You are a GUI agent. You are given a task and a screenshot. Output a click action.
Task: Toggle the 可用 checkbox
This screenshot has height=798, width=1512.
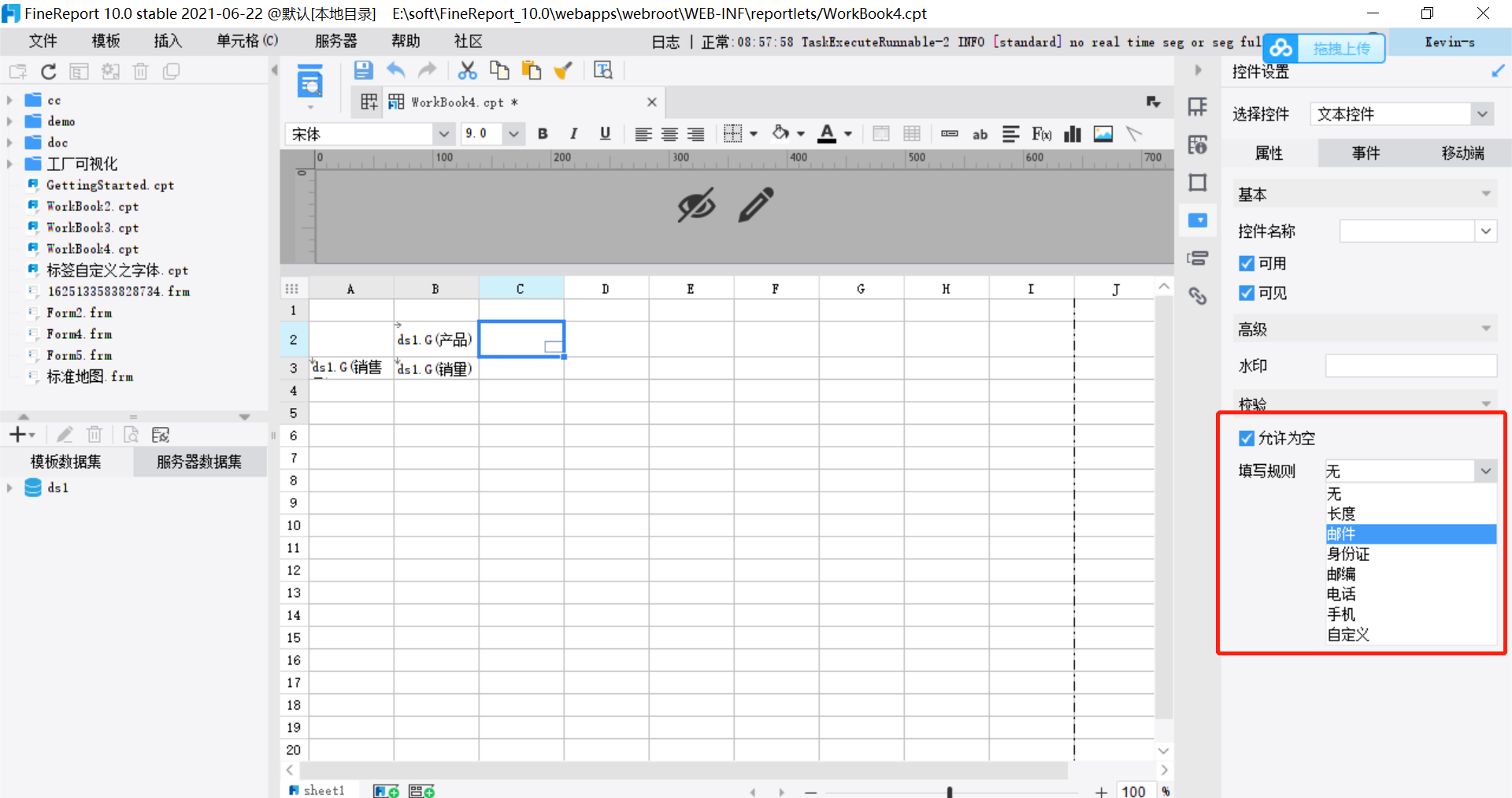click(1247, 263)
